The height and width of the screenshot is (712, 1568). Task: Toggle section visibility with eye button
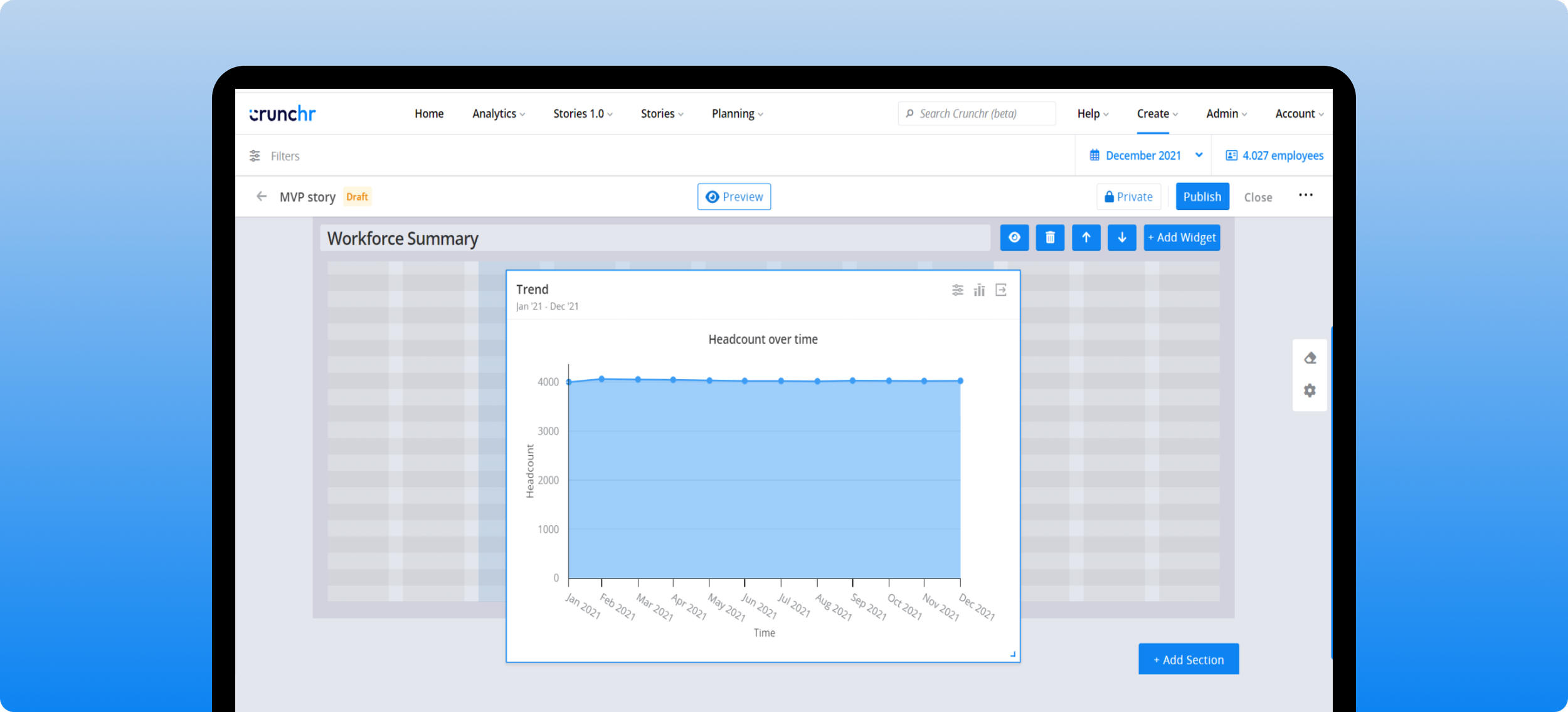(x=1014, y=238)
